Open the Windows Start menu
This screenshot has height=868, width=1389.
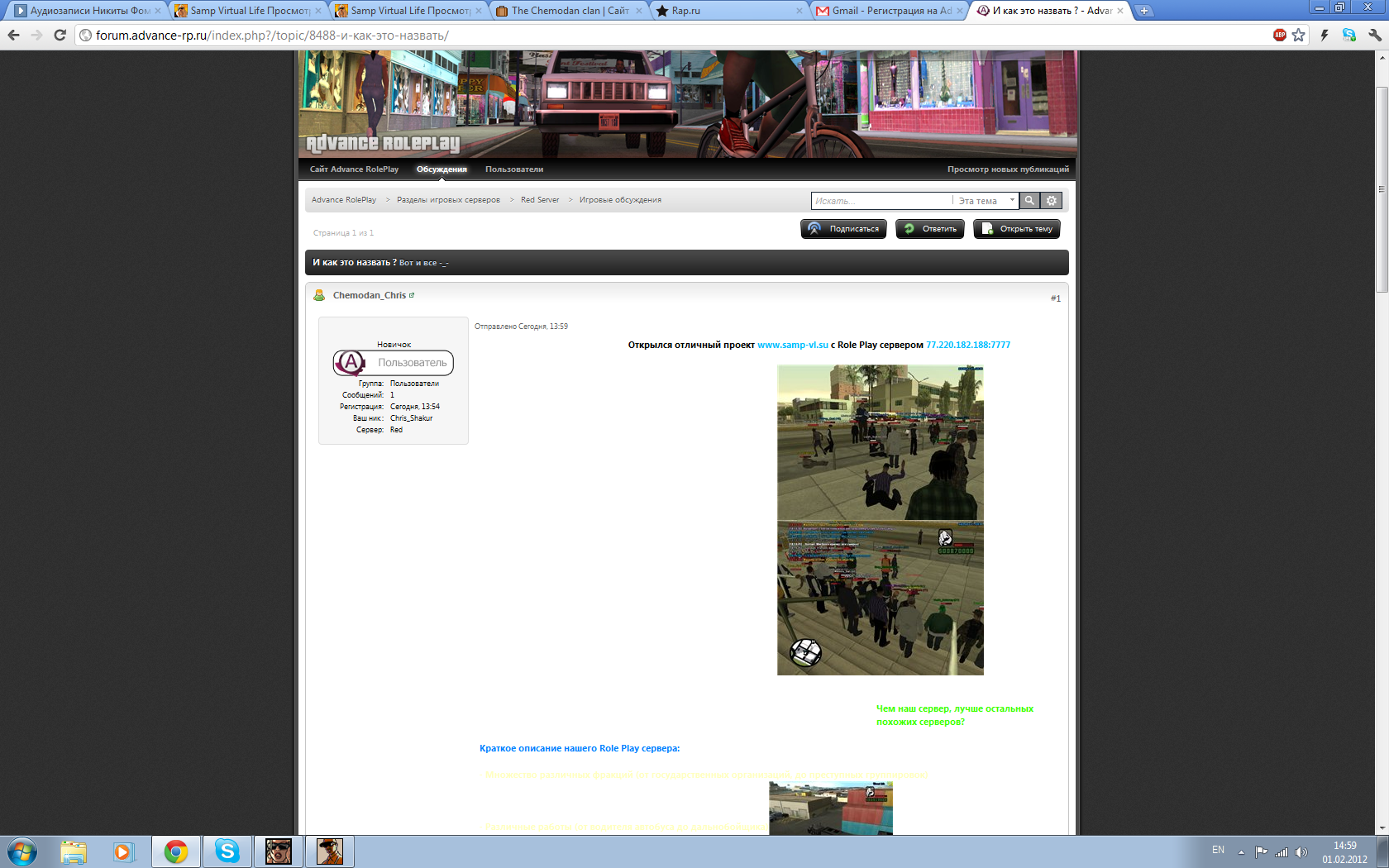pos(22,851)
